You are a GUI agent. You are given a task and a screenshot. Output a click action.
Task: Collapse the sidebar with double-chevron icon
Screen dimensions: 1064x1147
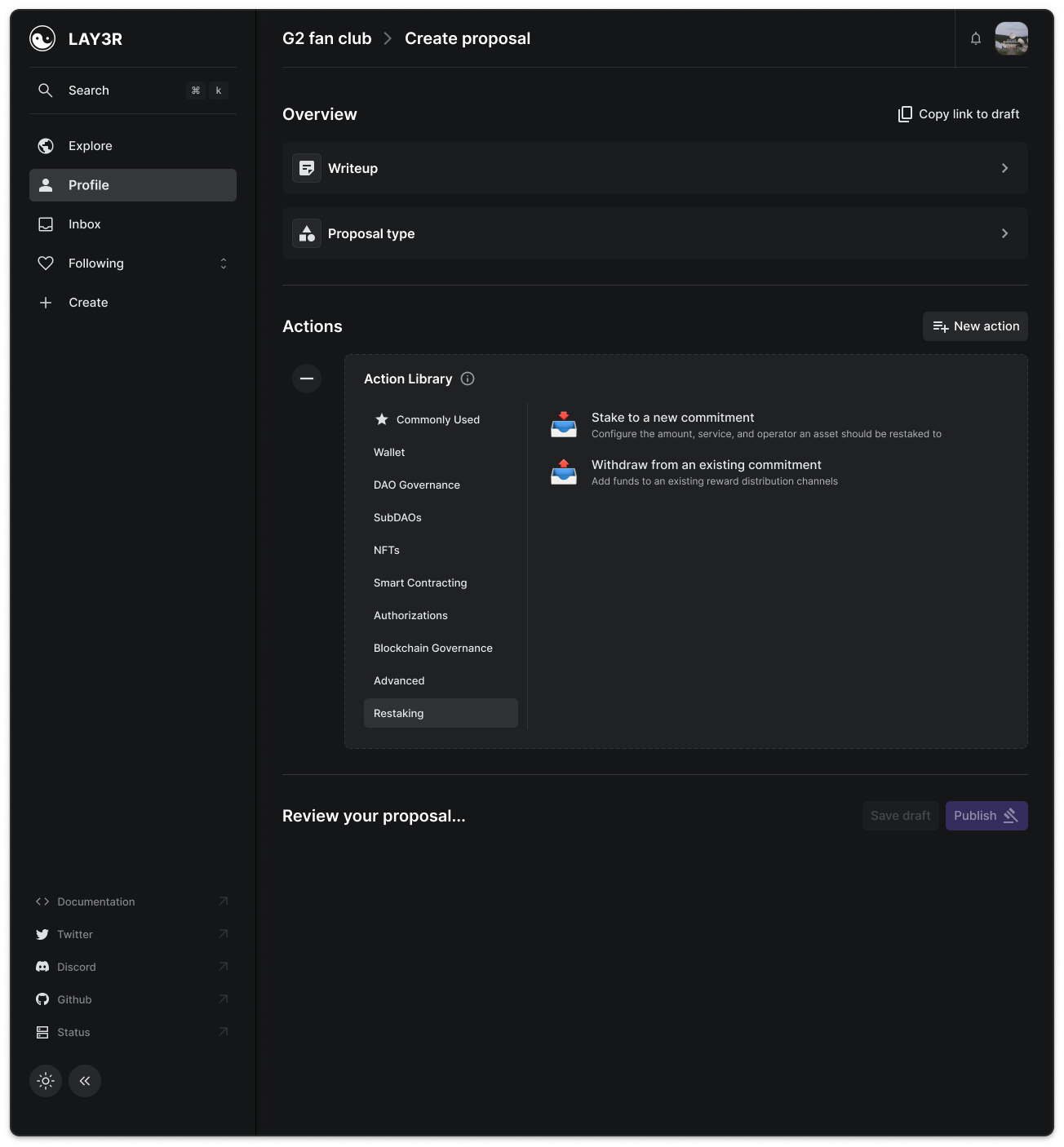[85, 1081]
